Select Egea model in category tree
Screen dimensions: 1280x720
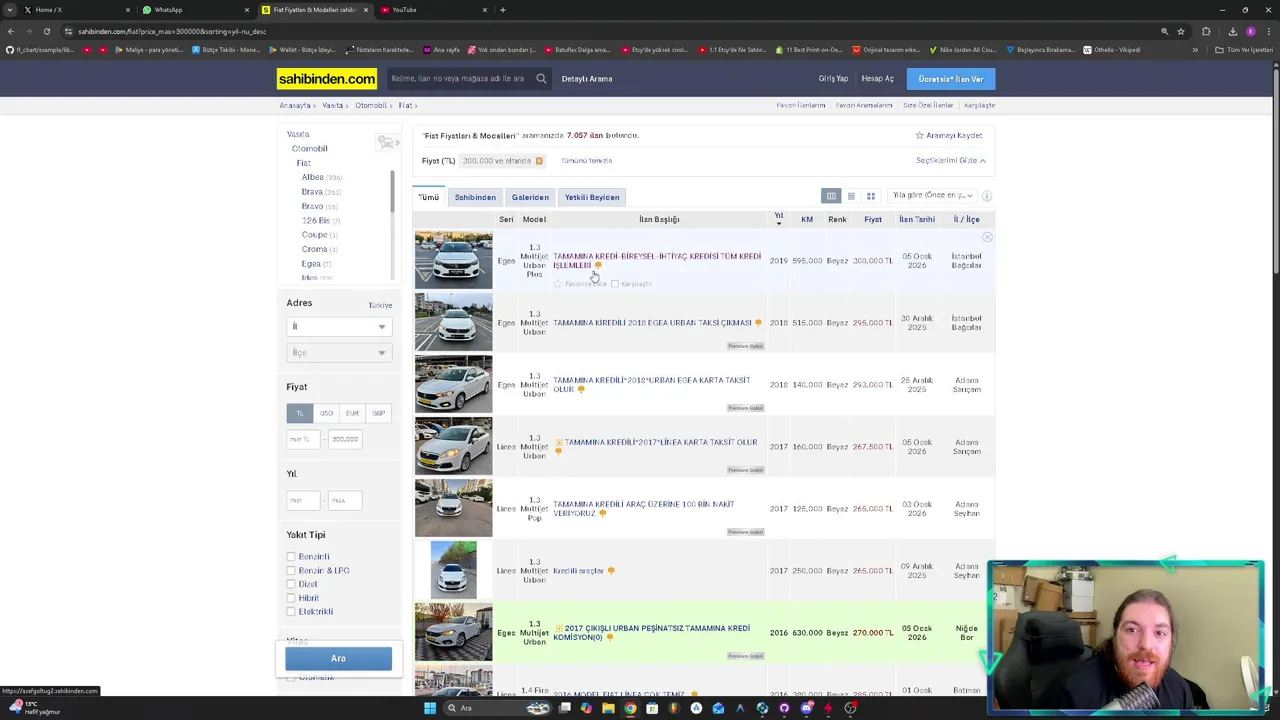tap(311, 264)
